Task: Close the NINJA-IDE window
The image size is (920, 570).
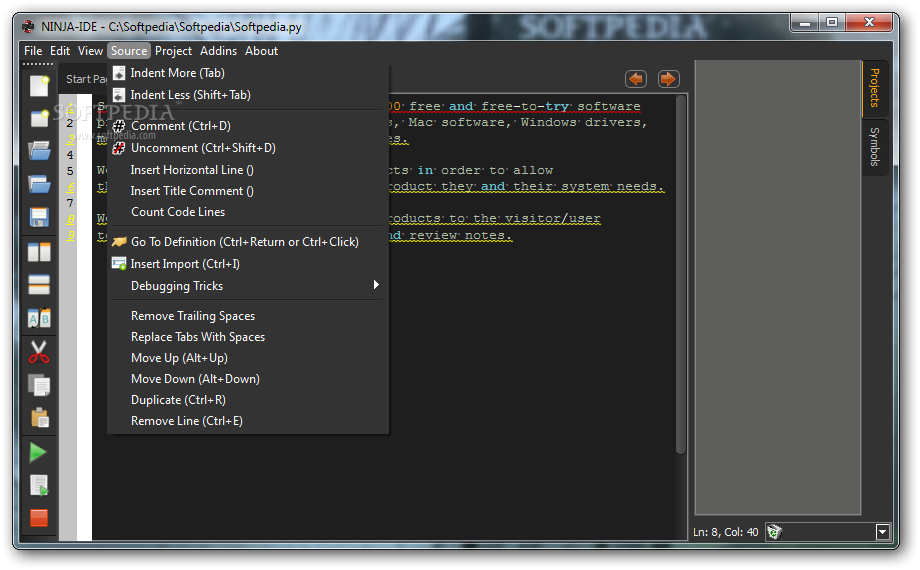Action: (869, 23)
